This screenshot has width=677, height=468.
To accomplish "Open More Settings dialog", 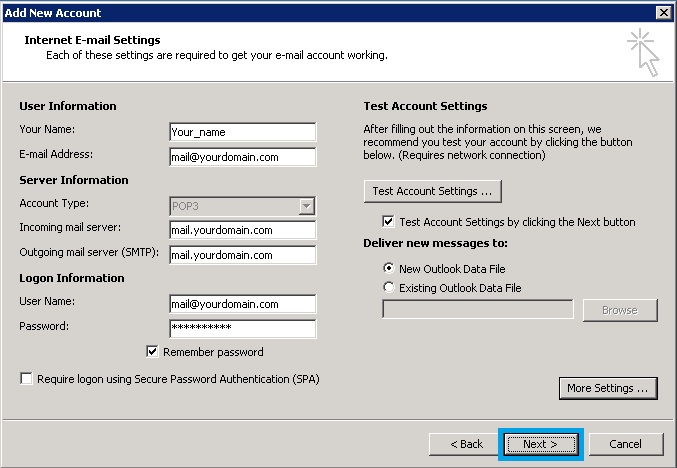I will click(x=608, y=388).
